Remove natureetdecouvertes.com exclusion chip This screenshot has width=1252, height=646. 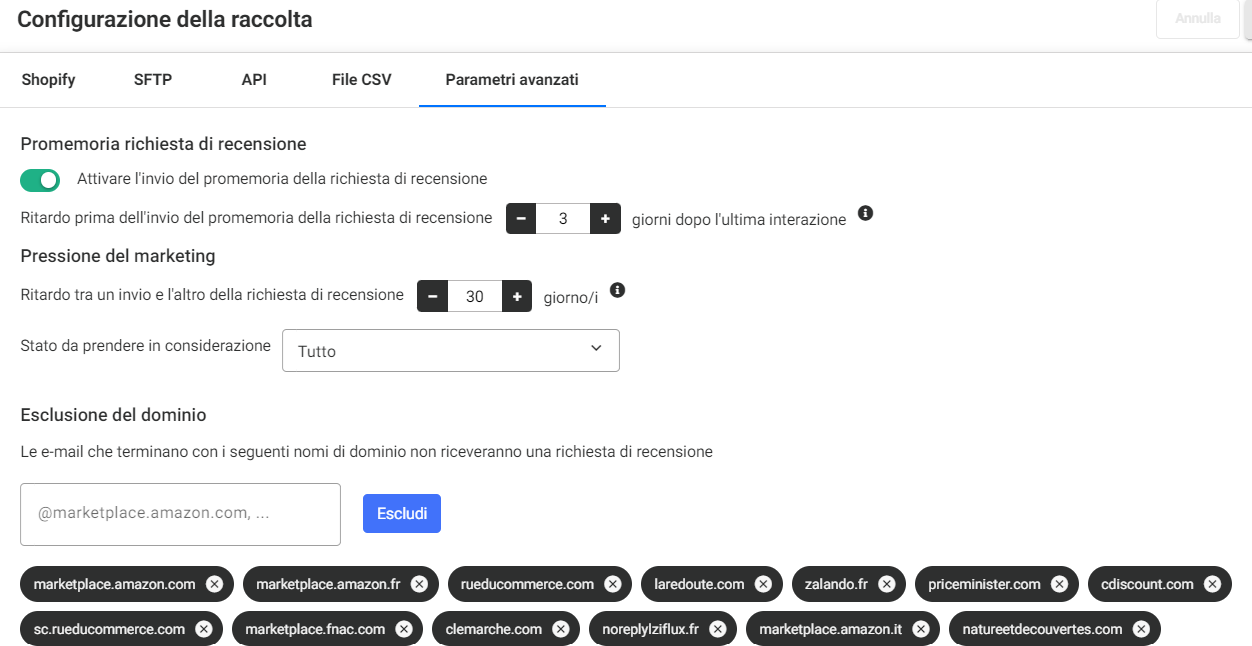tap(1141, 629)
